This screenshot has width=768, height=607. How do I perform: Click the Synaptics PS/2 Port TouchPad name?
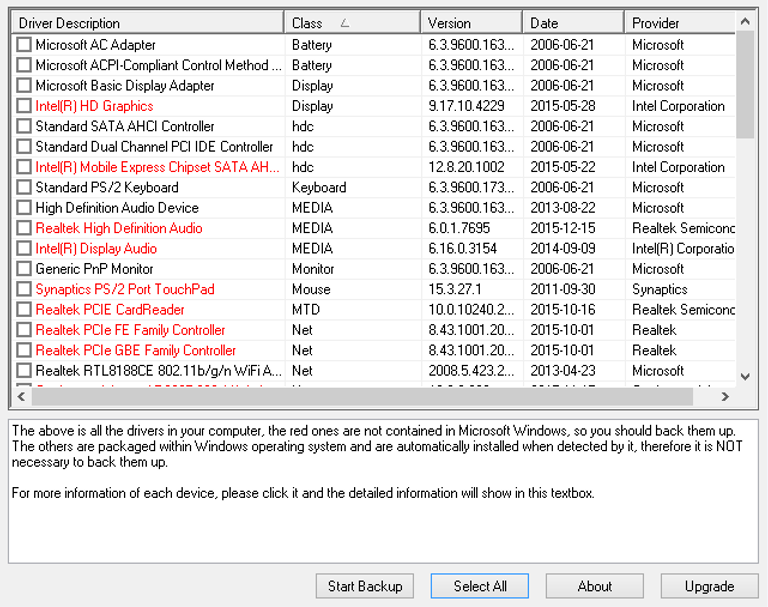pos(125,289)
